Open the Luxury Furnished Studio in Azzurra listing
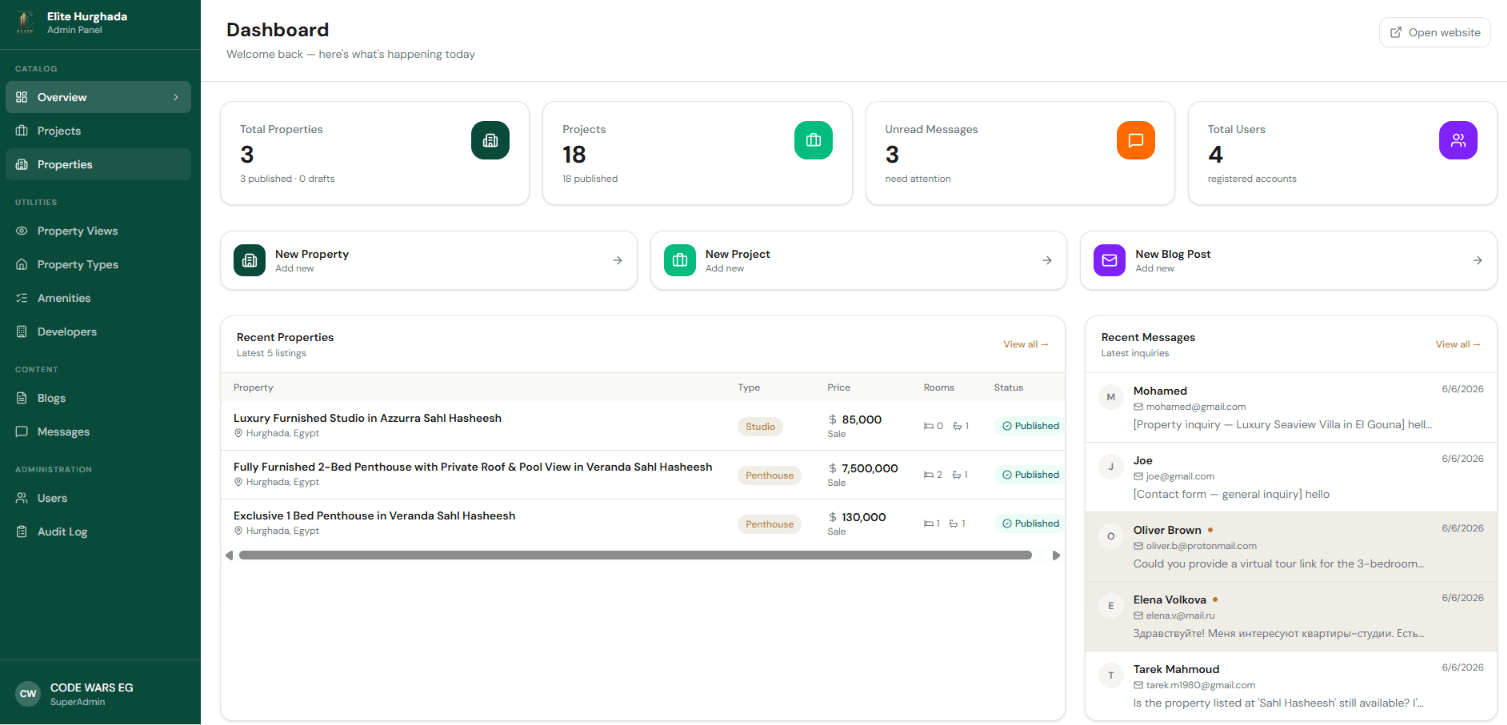The height and width of the screenshot is (725, 1507). coord(367,418)
